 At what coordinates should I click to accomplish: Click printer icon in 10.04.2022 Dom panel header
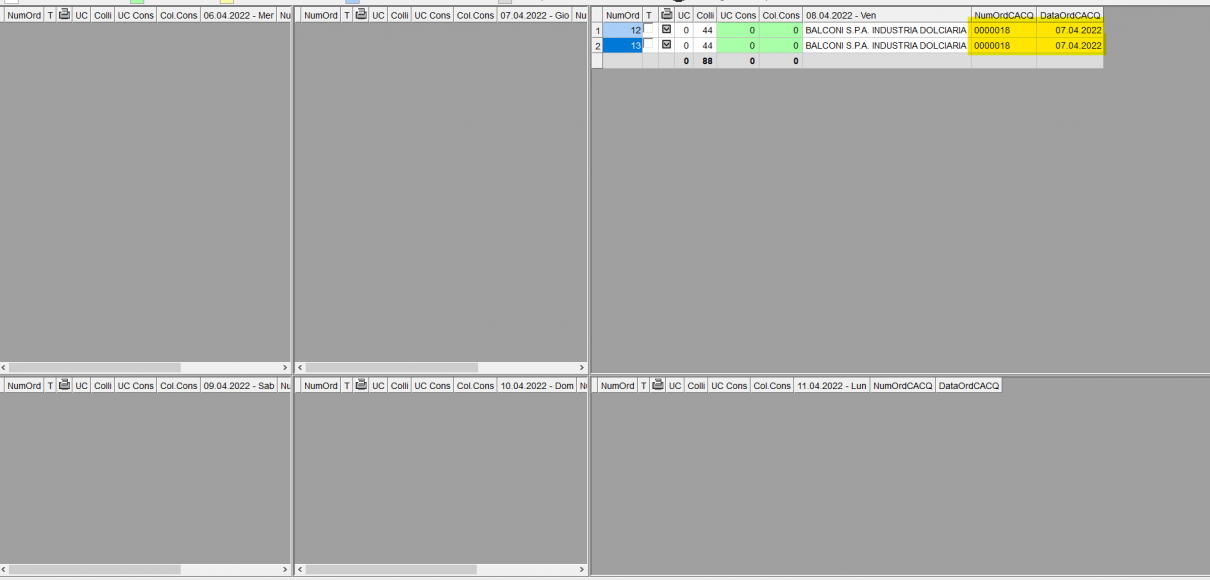(361, 385)
